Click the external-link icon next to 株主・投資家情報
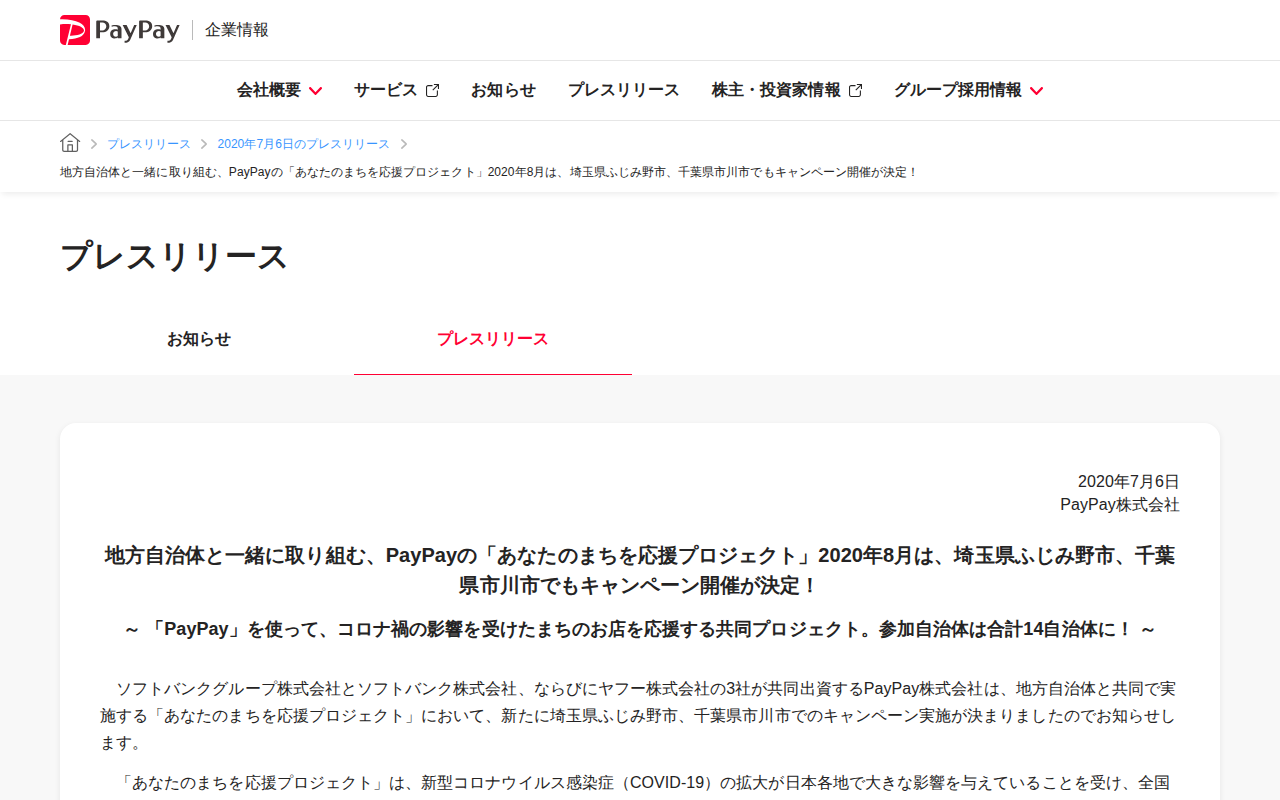The width and height of the screenshot is (1280, 800). pyautogui.click(x=855, y=90)
